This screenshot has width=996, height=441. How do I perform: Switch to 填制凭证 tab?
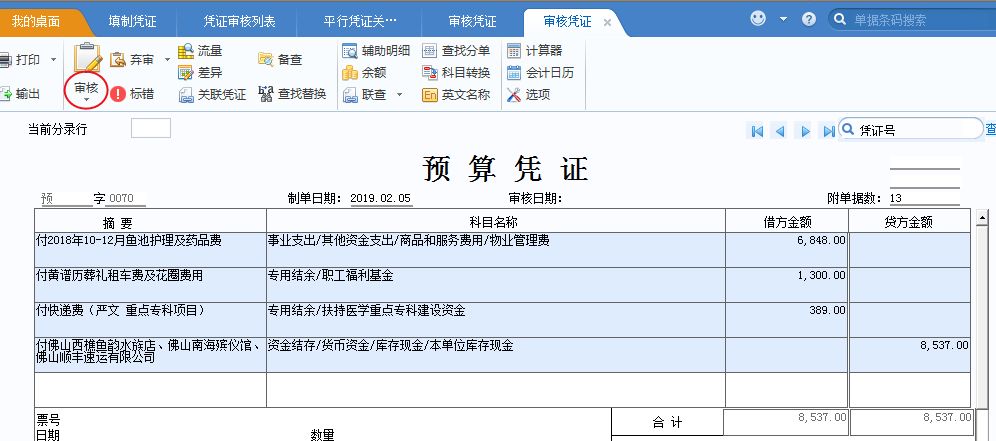click(132, 22)
